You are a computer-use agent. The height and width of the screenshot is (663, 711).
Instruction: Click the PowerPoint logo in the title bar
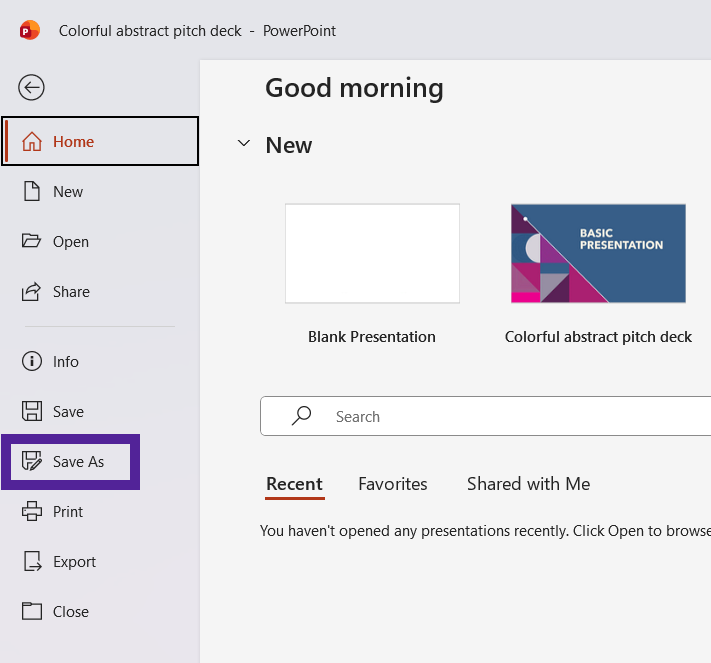[x=29, y=30]
